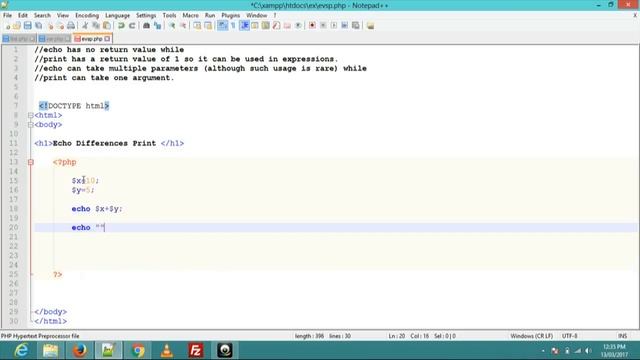Click the last plugin icon on the toolbar
The image size is (640, 360).
coord(370,26)
